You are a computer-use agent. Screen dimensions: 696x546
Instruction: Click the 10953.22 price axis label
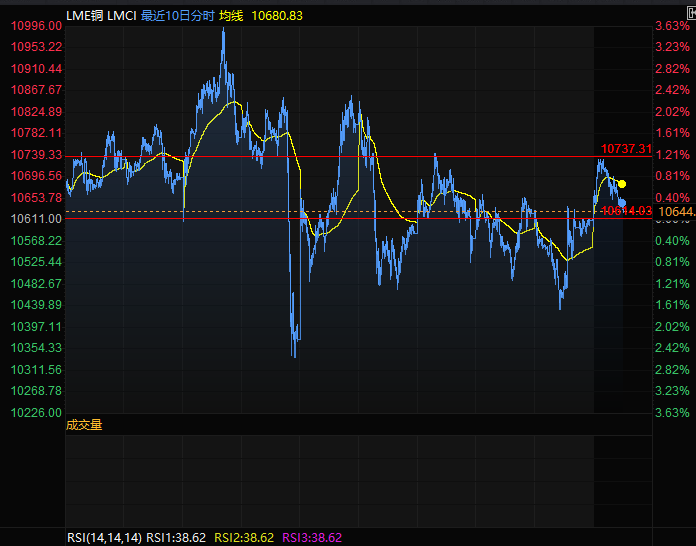[36, 47]
